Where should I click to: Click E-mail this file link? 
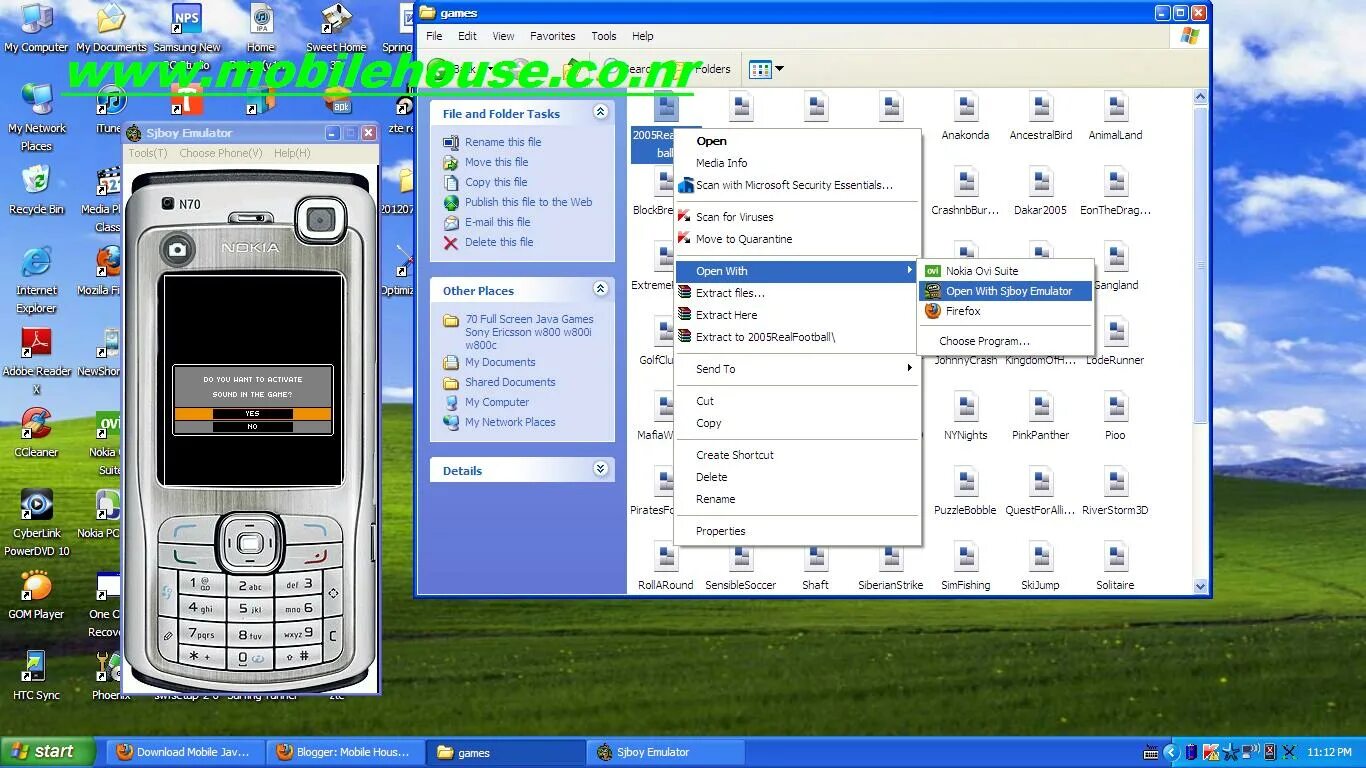pyautogui.click(x=497, y=222)
